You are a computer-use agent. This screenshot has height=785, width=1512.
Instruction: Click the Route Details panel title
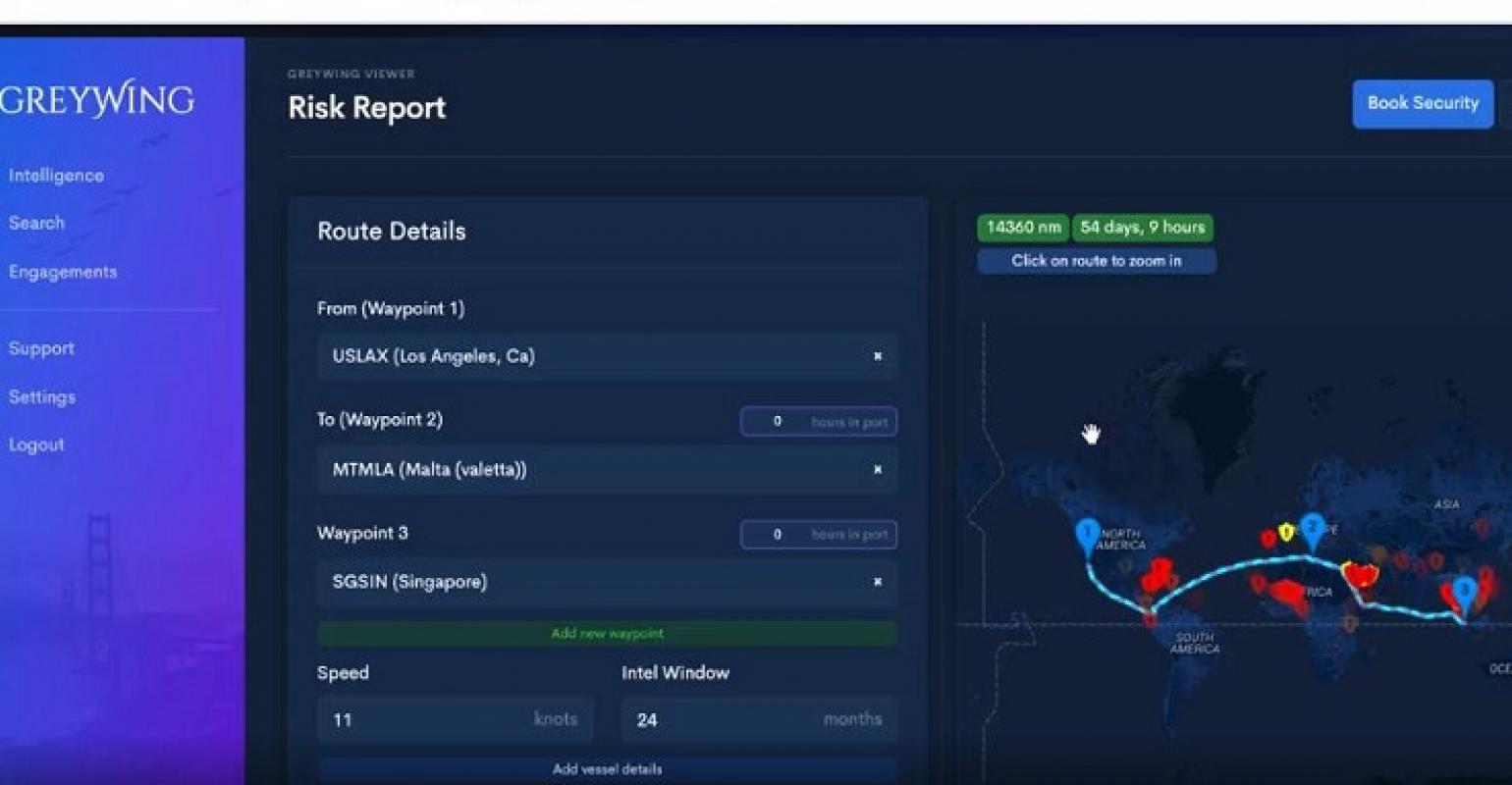(391, 232)
